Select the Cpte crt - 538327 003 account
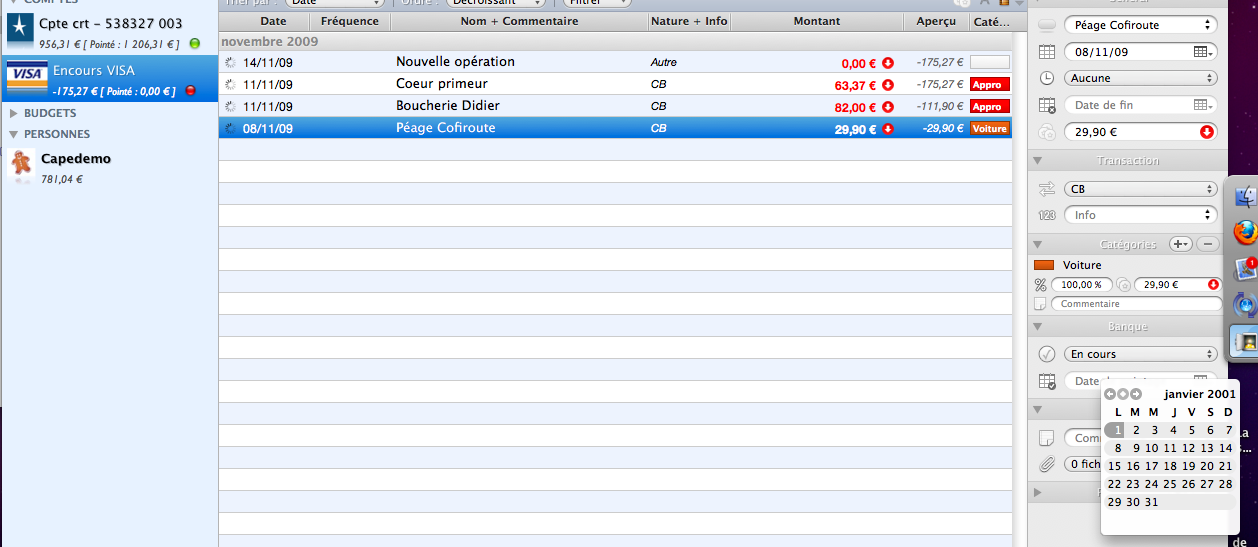The height and width of the screenshot is (547, 1258). [x=109, y=32]
